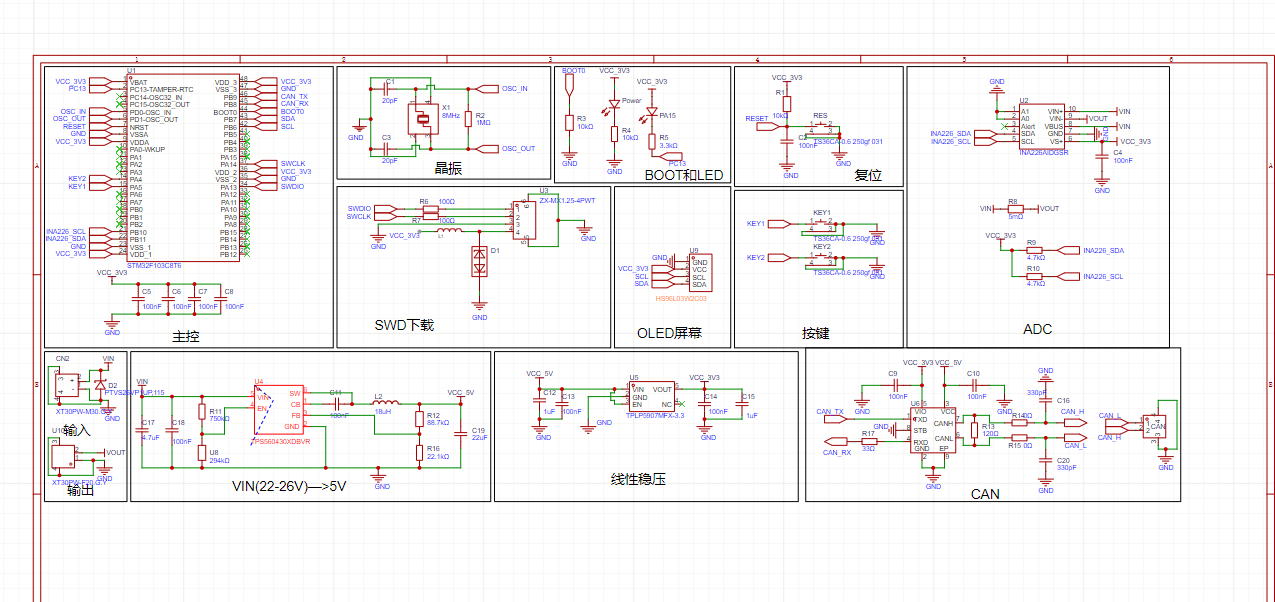Click resistor R5 3.3kΩ
The image size is (1275, 602).
tap(652, 143)
